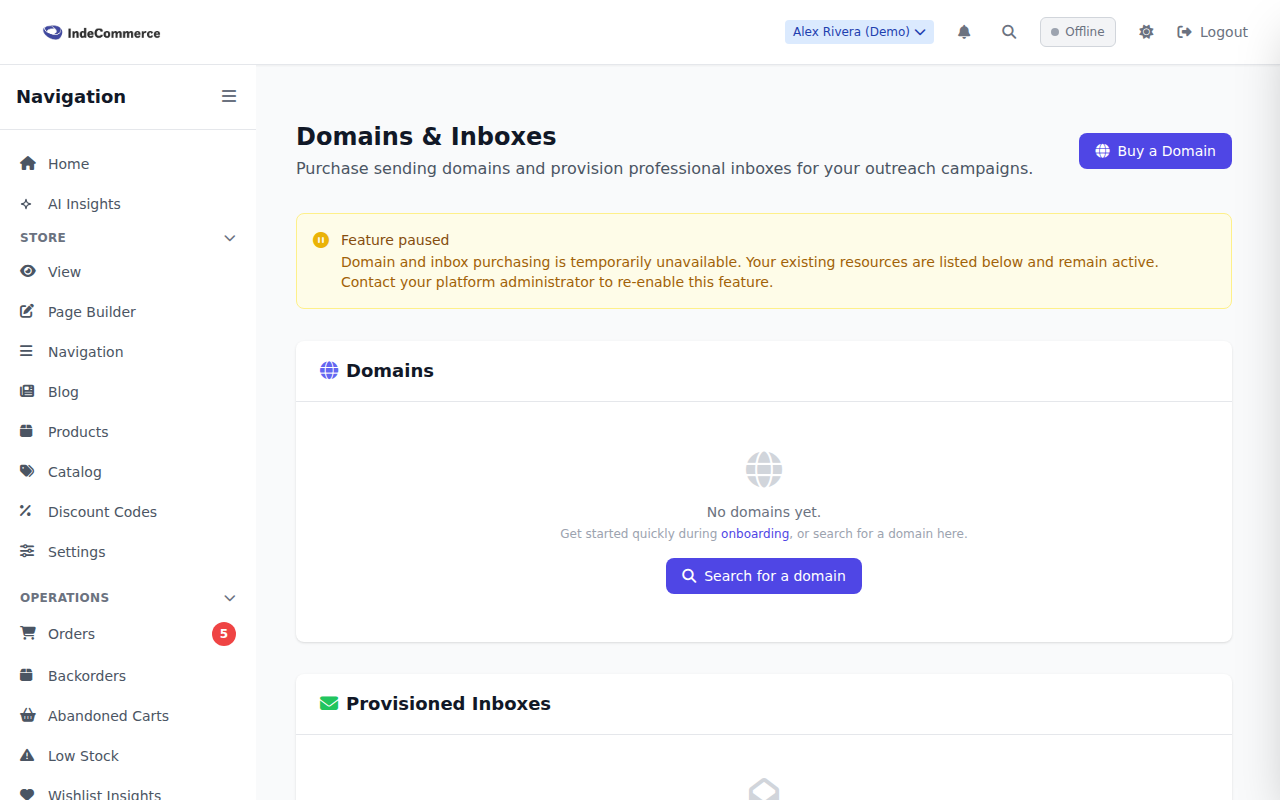Click the Low Stock warning icon

tap(27, 756)
